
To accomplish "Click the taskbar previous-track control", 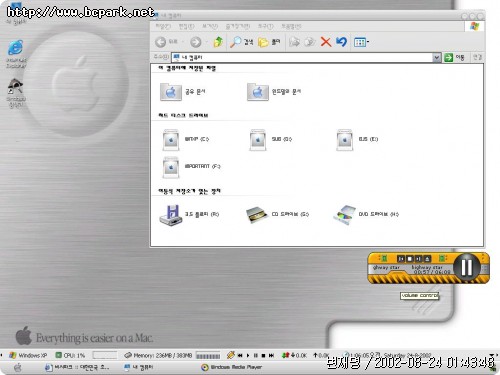I will click(x=240, y=356).
